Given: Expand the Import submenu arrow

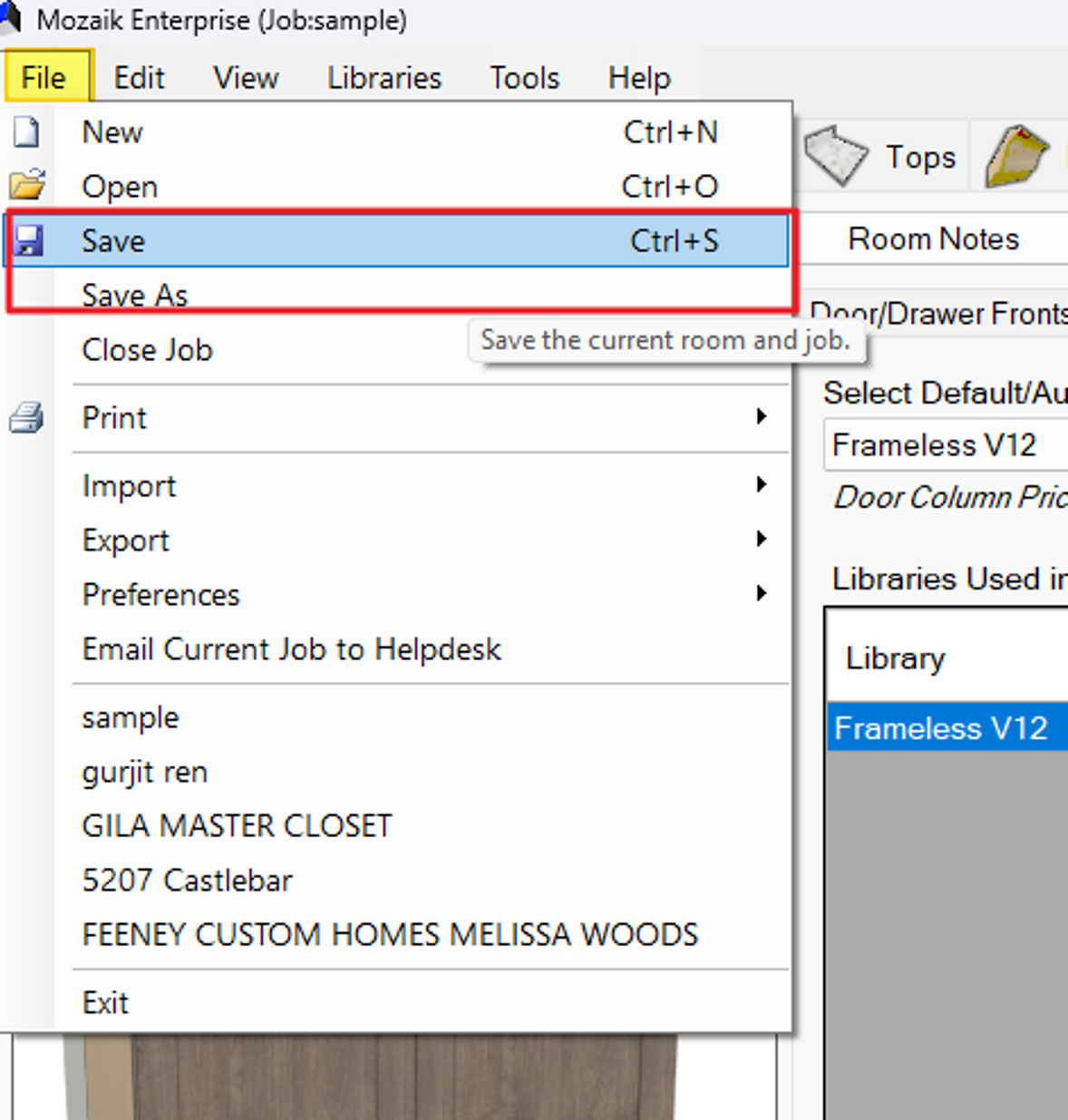Looking at the screenshot, I should click(761, 485).
